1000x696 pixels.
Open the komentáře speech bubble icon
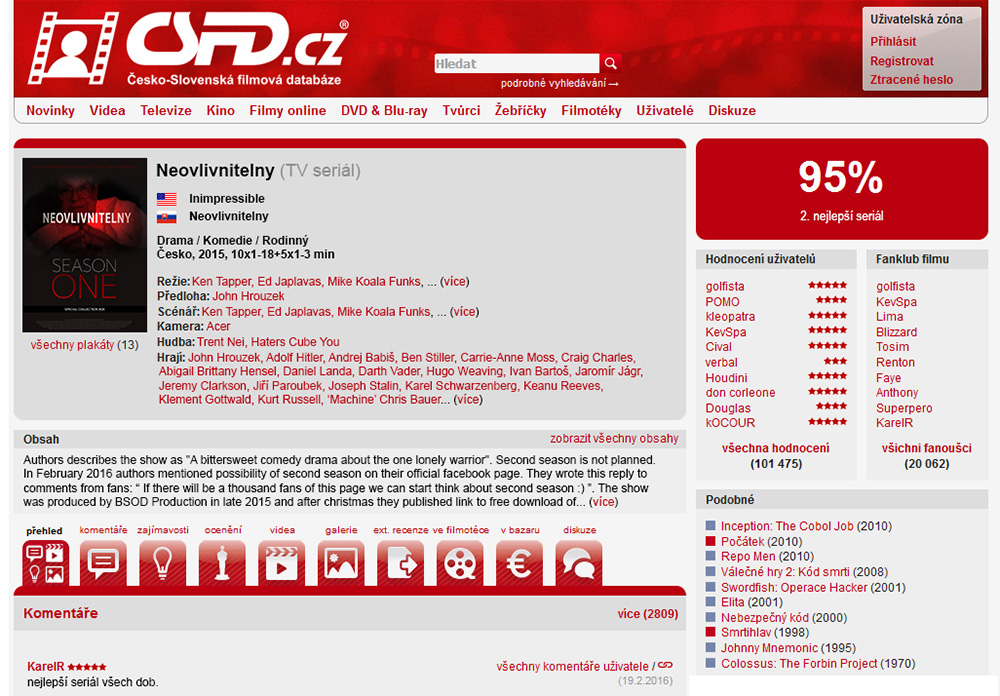pos(103,563)
